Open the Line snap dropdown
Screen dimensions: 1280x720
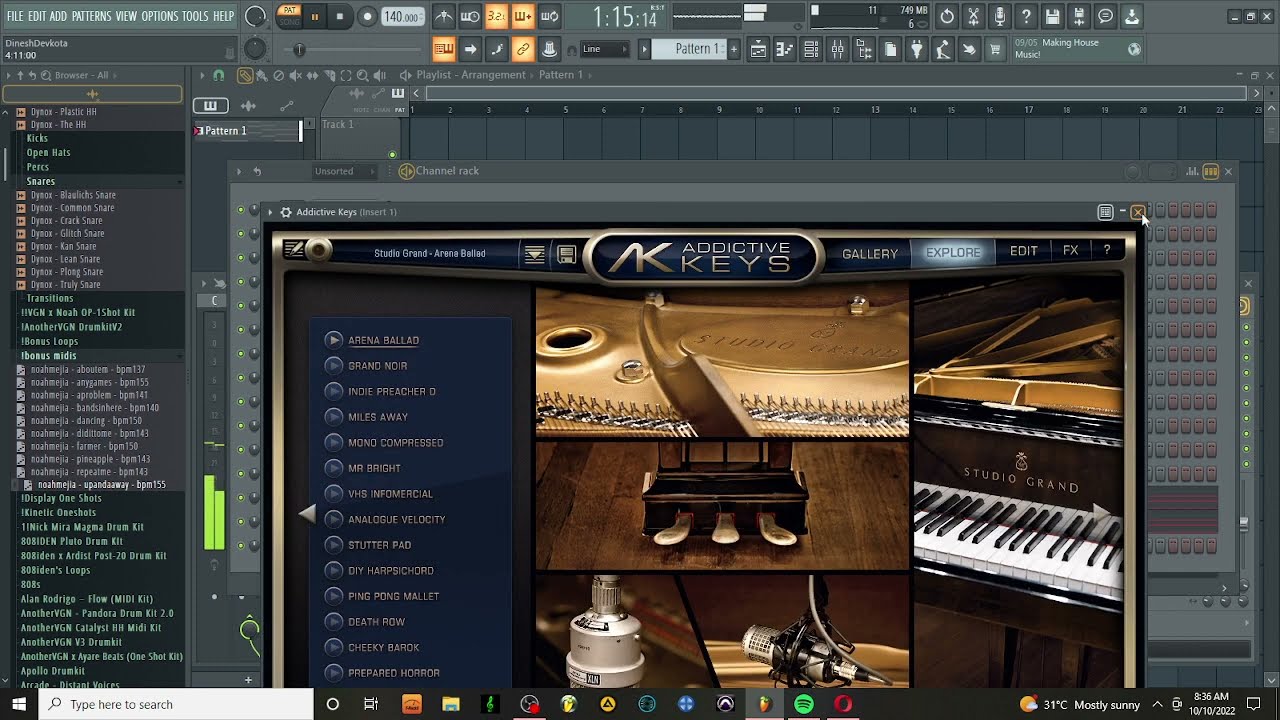pos(604,49)
